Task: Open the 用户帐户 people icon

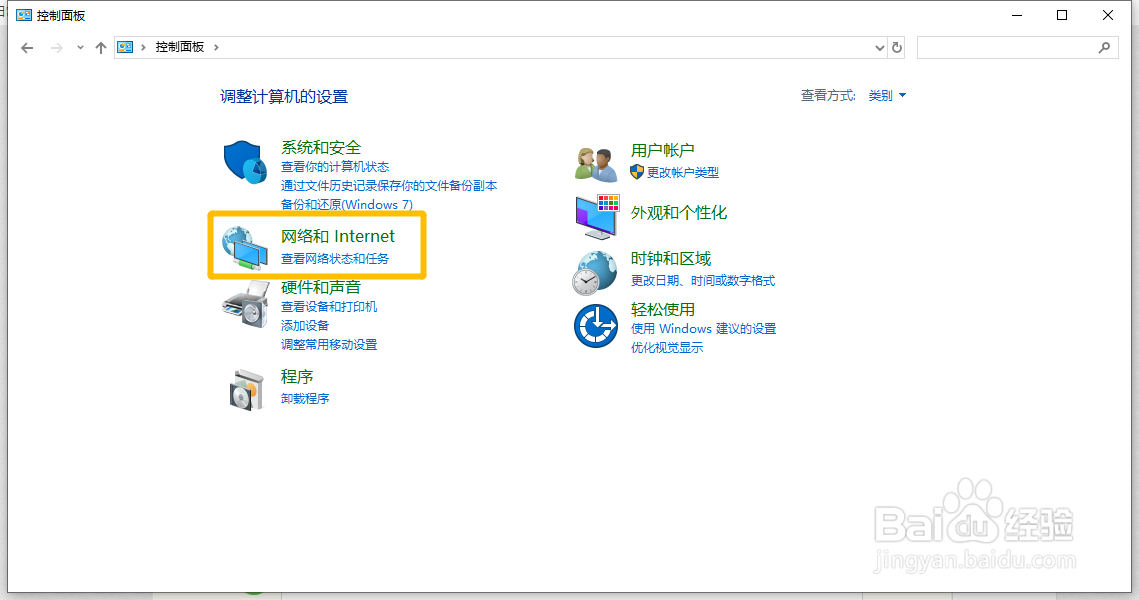Action: tap(596, 163)
